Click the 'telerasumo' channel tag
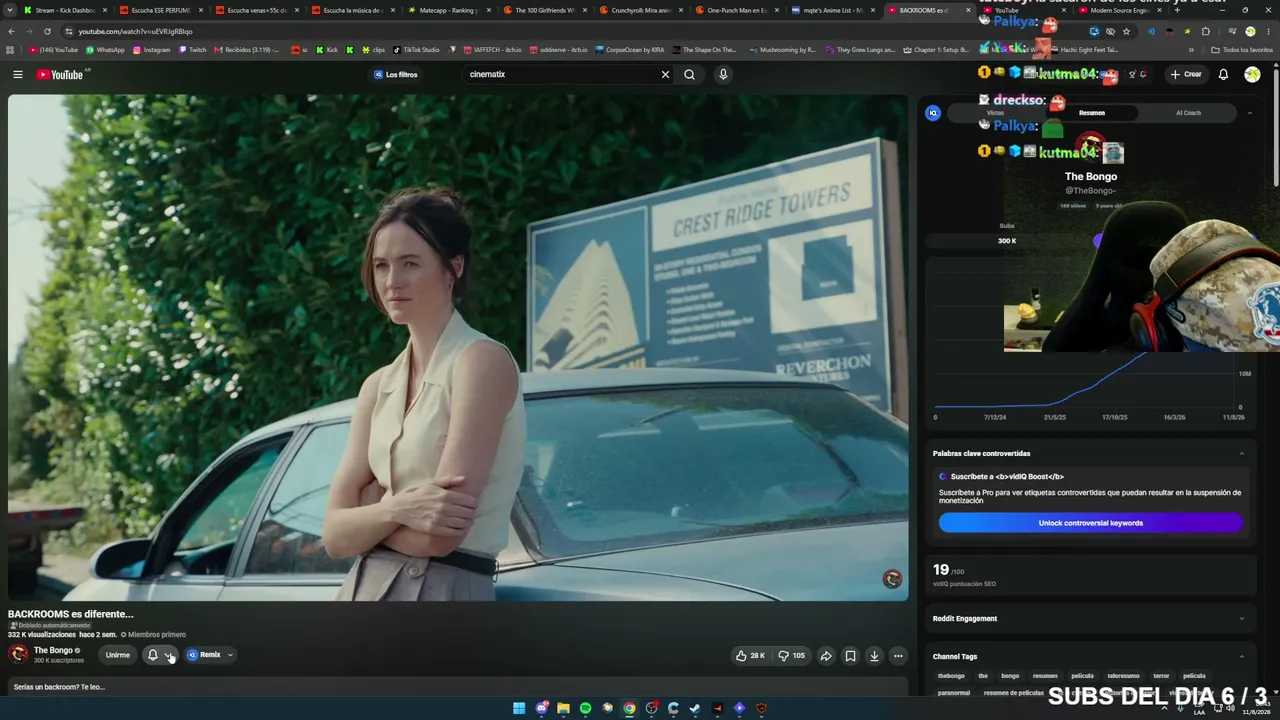The width and height of the screenshot is (1280, 720). click(x=1123, y=676)
